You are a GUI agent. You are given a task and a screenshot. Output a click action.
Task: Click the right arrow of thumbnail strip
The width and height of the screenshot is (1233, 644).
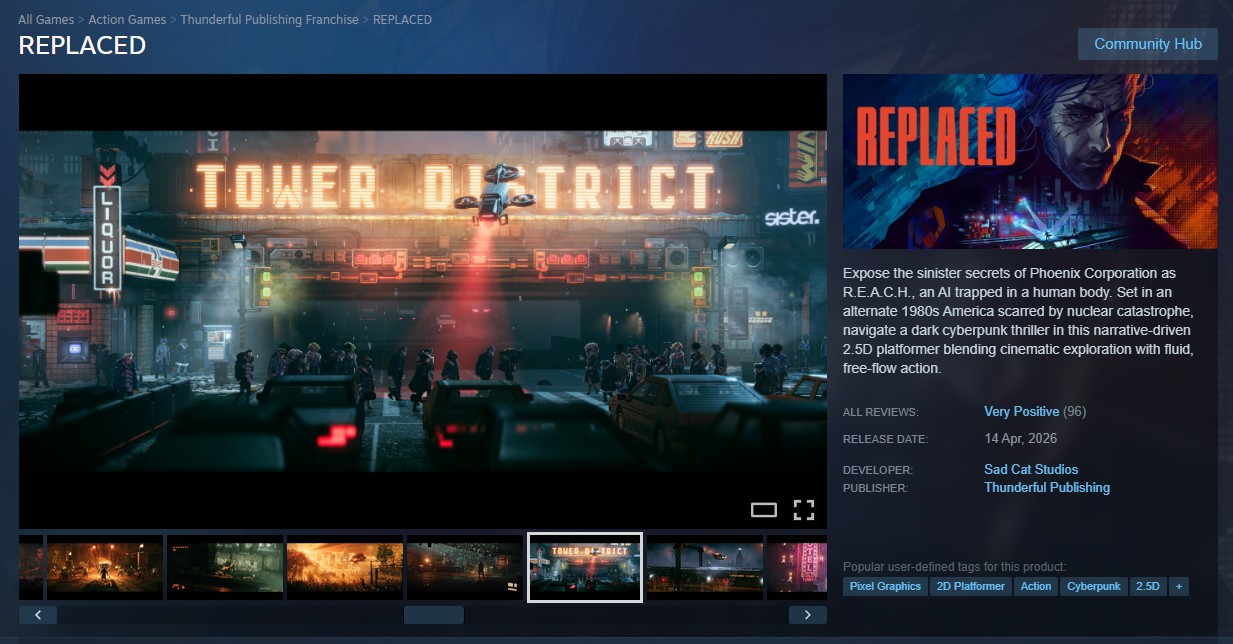(807, 615)
